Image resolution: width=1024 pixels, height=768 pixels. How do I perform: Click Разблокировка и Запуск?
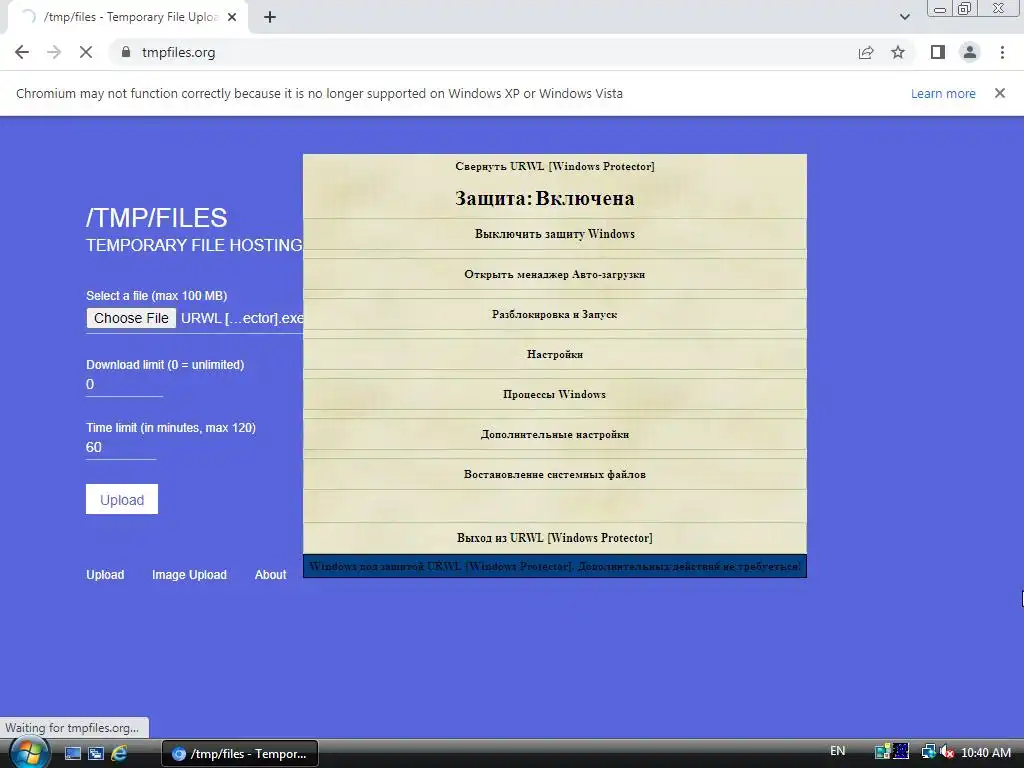[x=554, y=314]
